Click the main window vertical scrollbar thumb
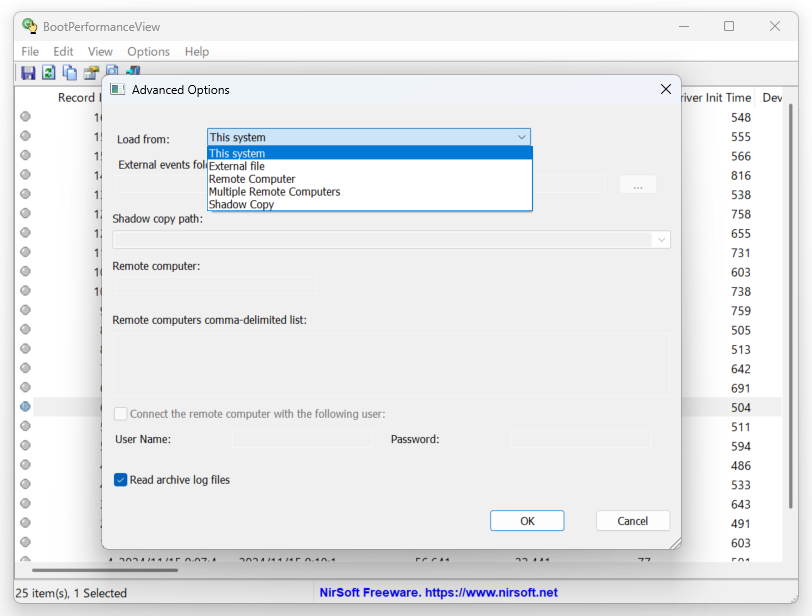The image size is (812, 616). point(791,306)
